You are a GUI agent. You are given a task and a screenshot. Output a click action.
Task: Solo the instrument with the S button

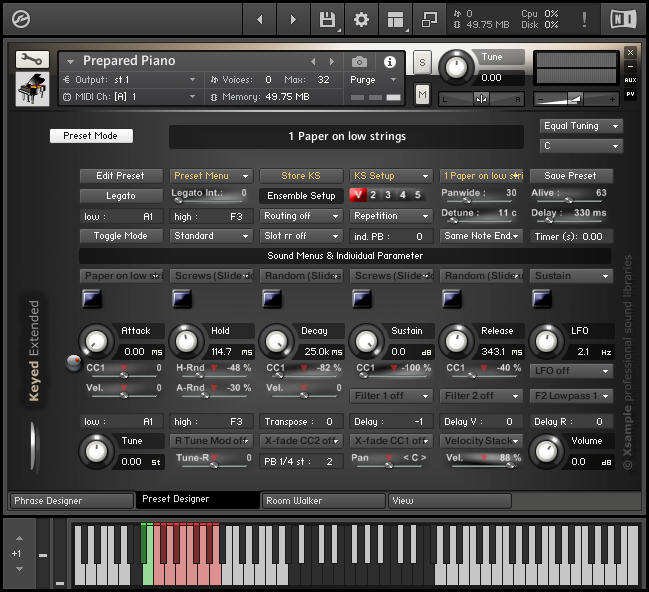pos(422,63)
